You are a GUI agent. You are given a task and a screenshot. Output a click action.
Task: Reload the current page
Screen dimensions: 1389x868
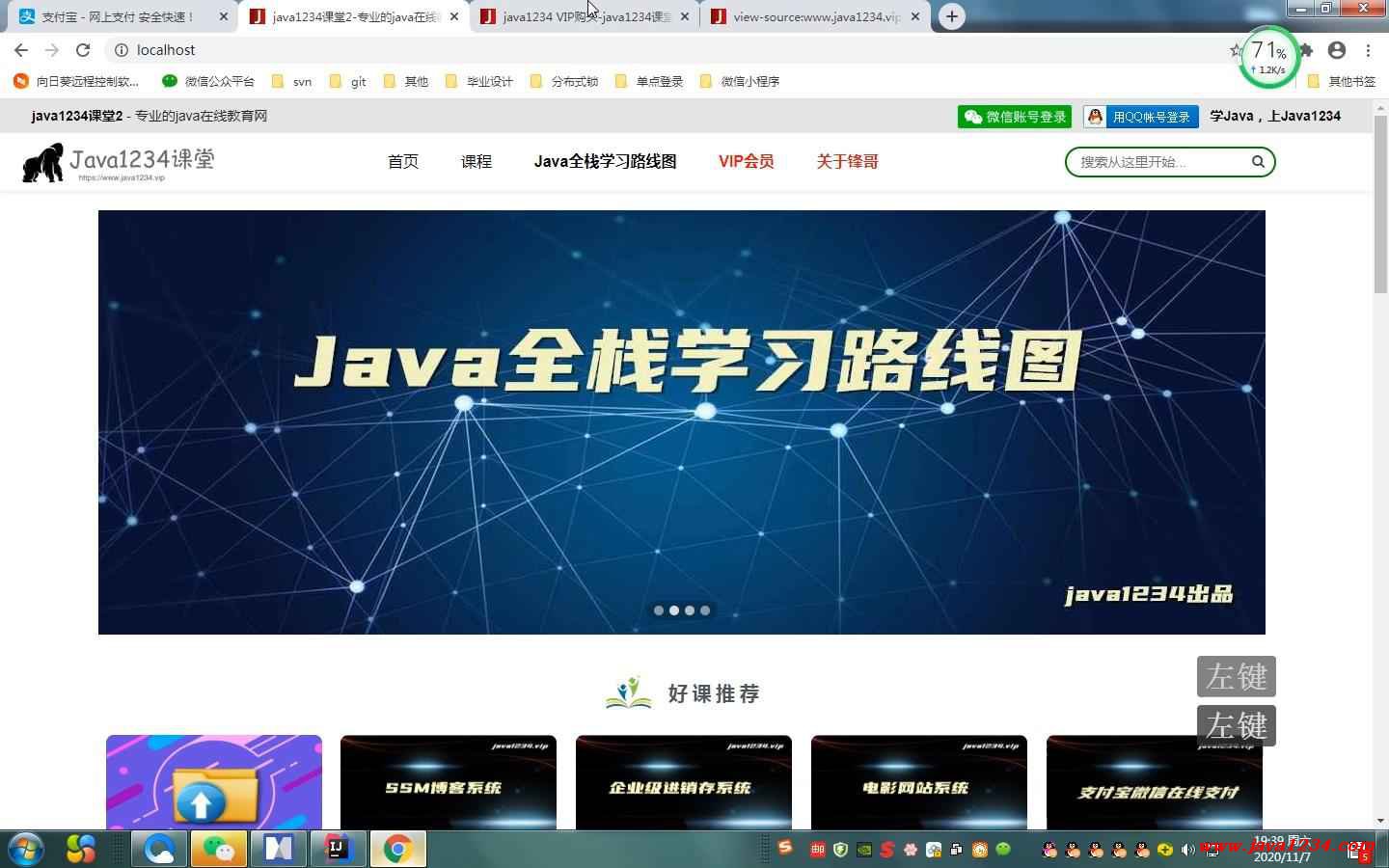pyautogui.click(x=83, y=50)
